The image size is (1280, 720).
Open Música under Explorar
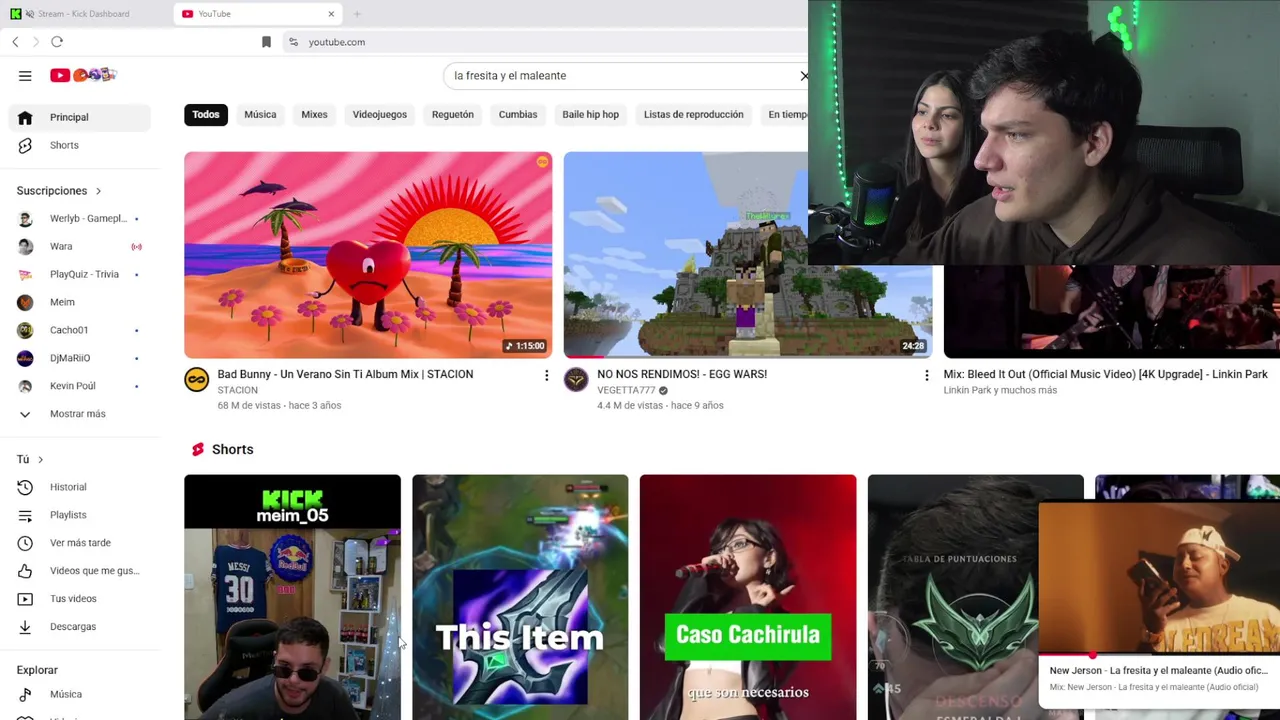point(80,694)
